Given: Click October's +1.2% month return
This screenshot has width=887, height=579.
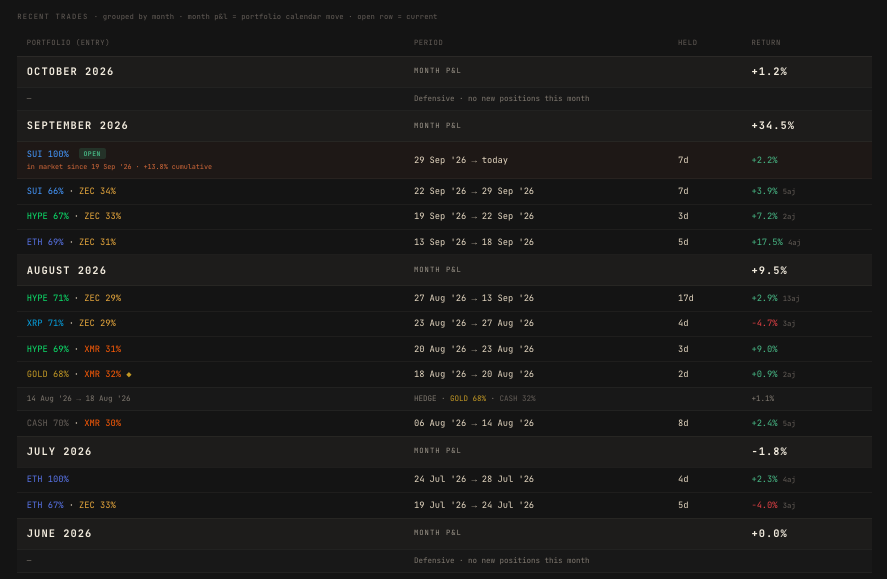Looking at the screenshot, I should pos(769,71).
